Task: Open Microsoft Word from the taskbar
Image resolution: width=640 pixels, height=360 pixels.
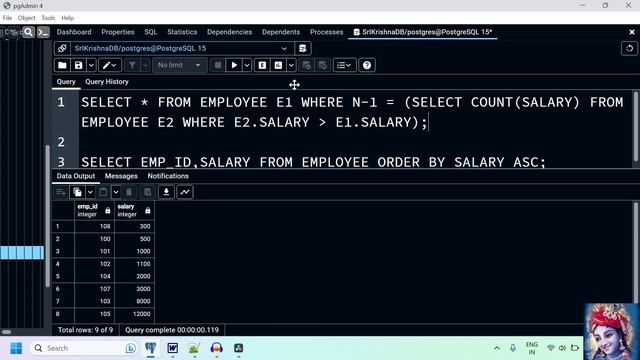Action: click(x=173, y=348)
